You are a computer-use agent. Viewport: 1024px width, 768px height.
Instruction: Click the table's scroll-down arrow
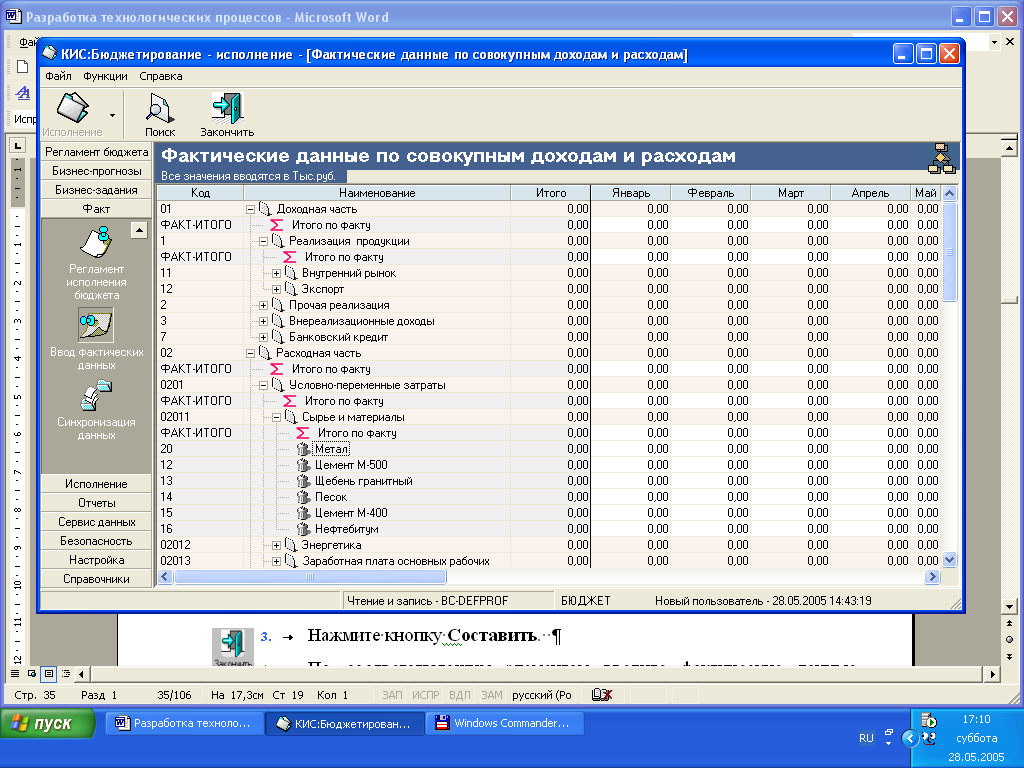(x=950, y=560)
